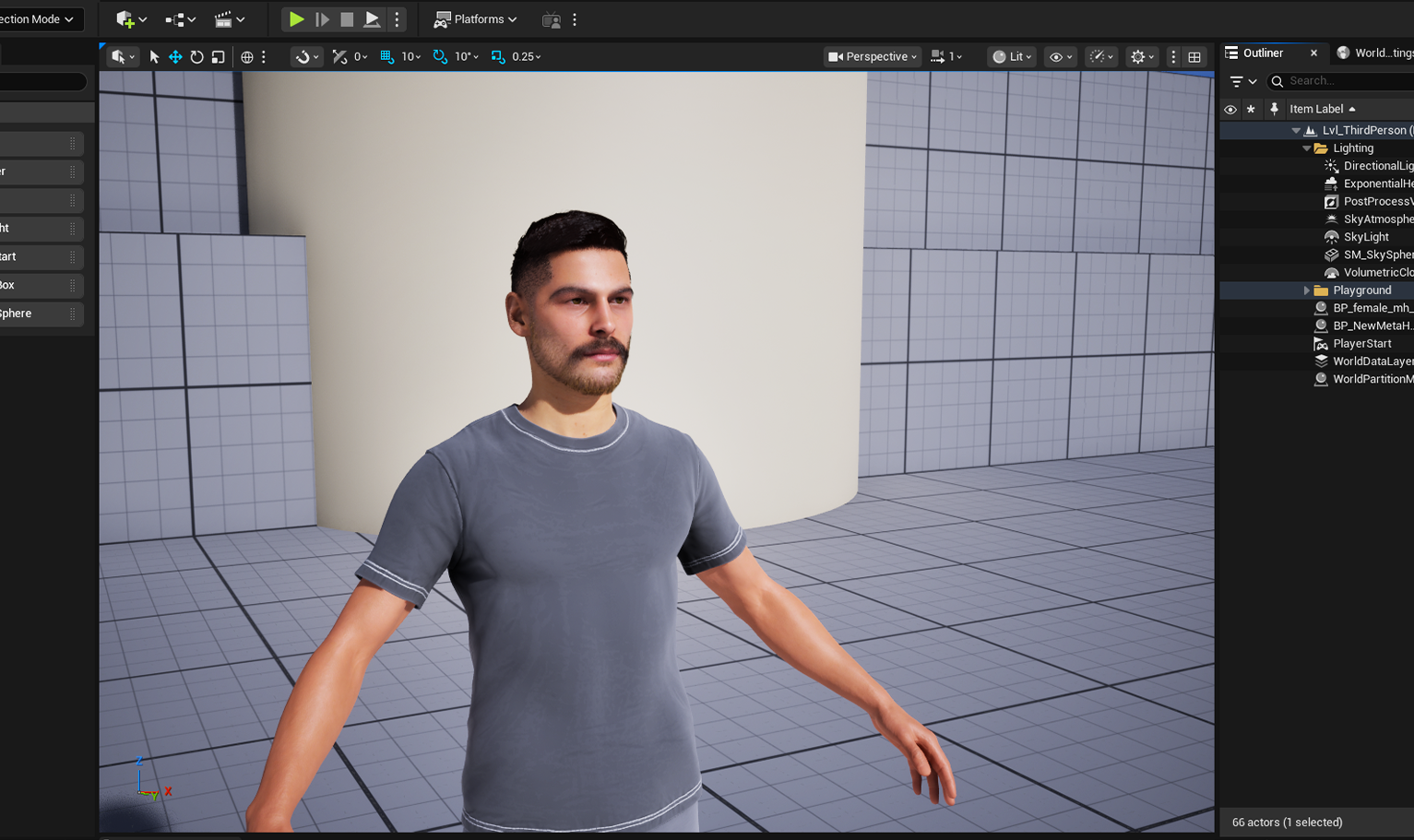Image resolution: width=1414 pixels, height=840 pixels.
Task: Sort by Item Label column
Action: click(x=1322, y=109)
